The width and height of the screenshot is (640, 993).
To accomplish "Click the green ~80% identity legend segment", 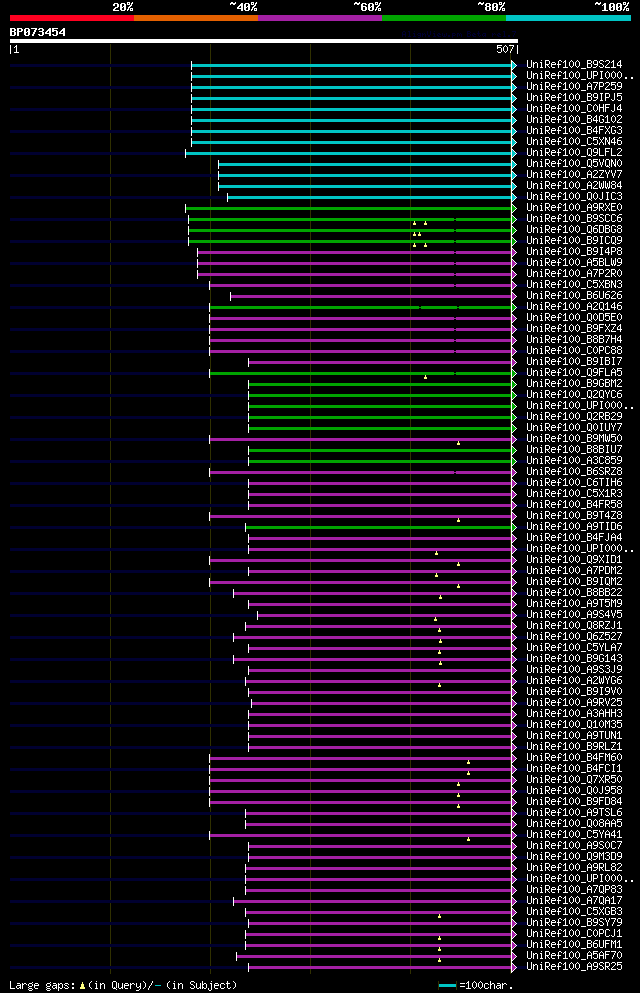I will [x=444, y=18].
